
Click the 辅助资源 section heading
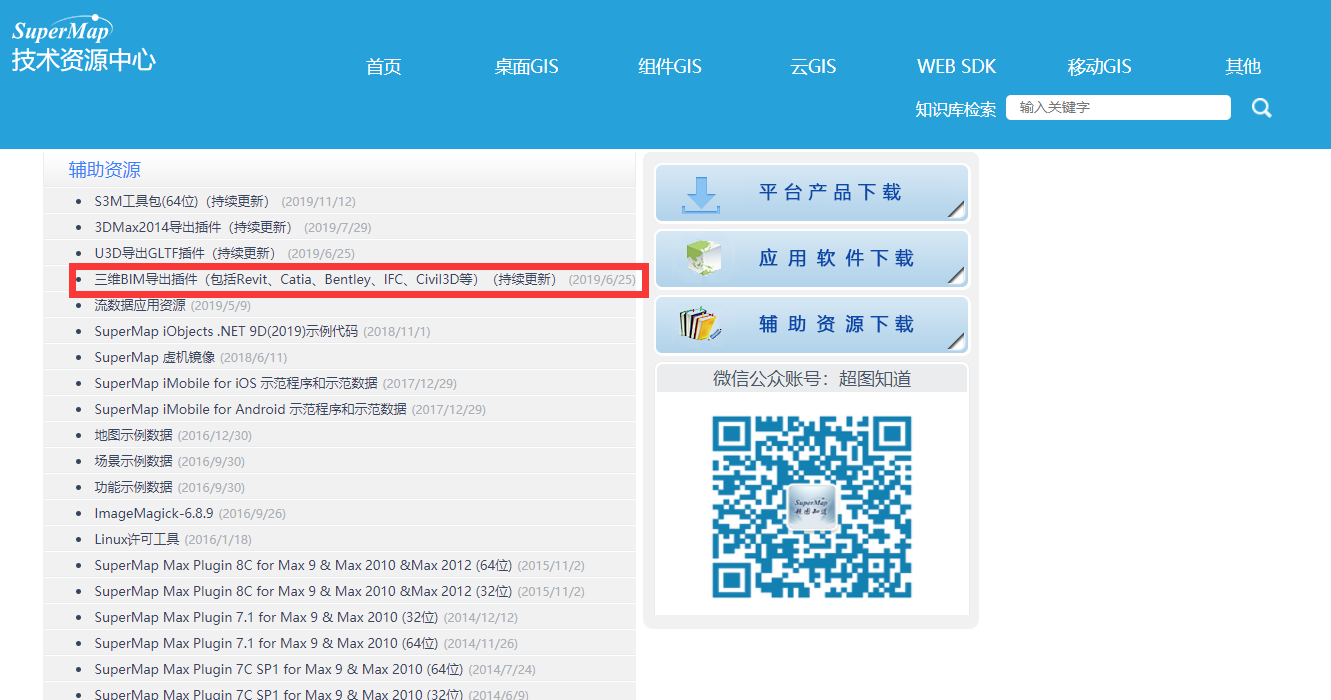(105, 170)
